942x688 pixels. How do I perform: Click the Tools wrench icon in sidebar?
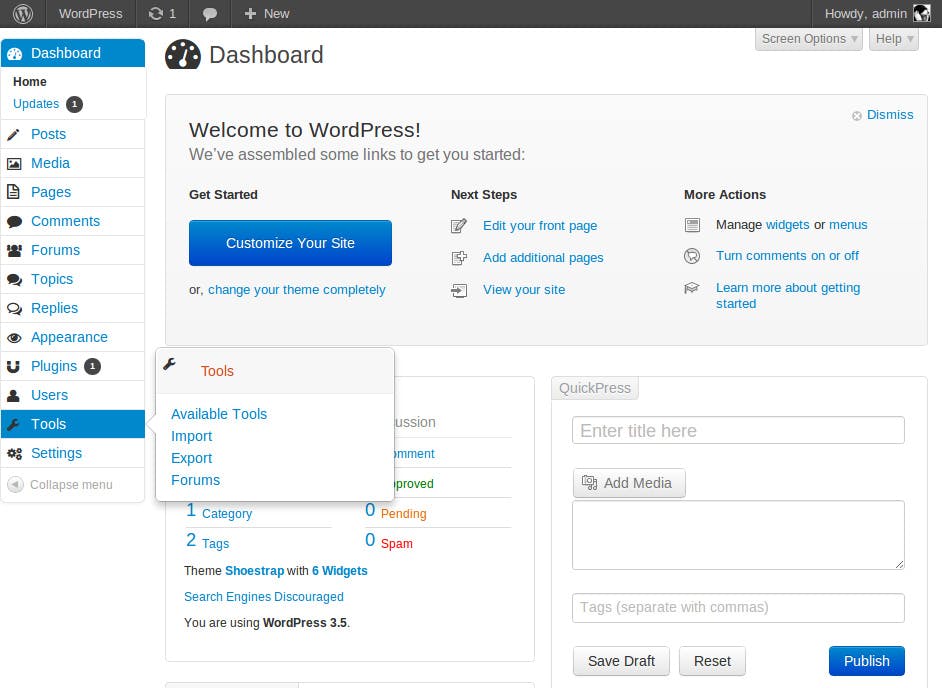click(13, 424)
